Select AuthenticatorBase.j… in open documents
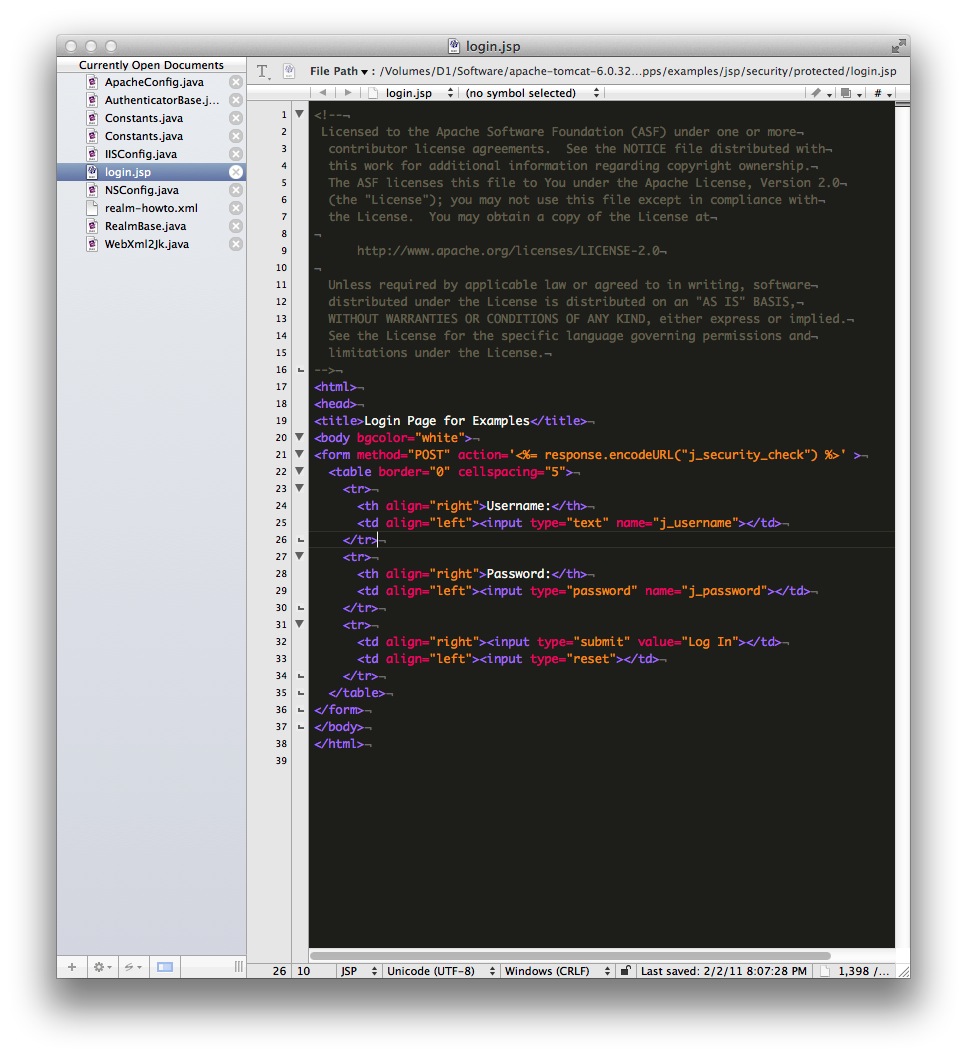 pos(151,100)
